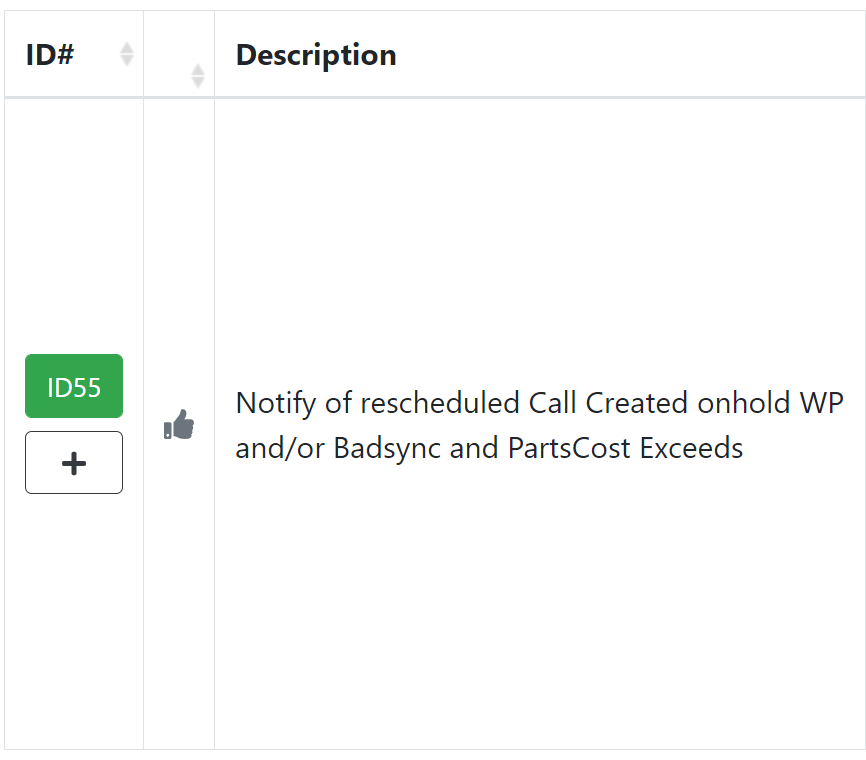
Task: Click the 'ID55' label text
Action: click(x=74, y=387)
